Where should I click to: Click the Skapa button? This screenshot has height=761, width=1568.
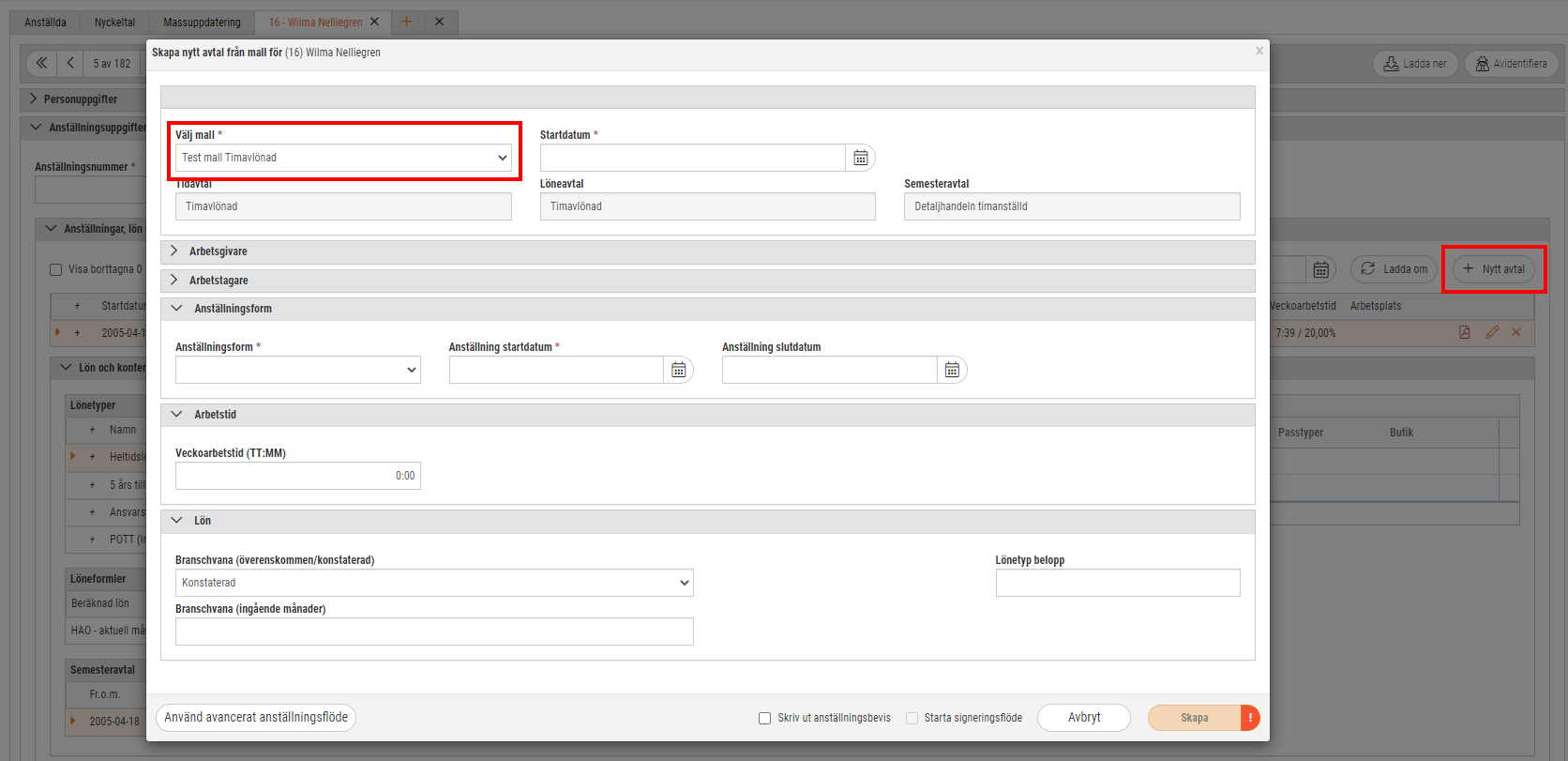point(1194,718)
